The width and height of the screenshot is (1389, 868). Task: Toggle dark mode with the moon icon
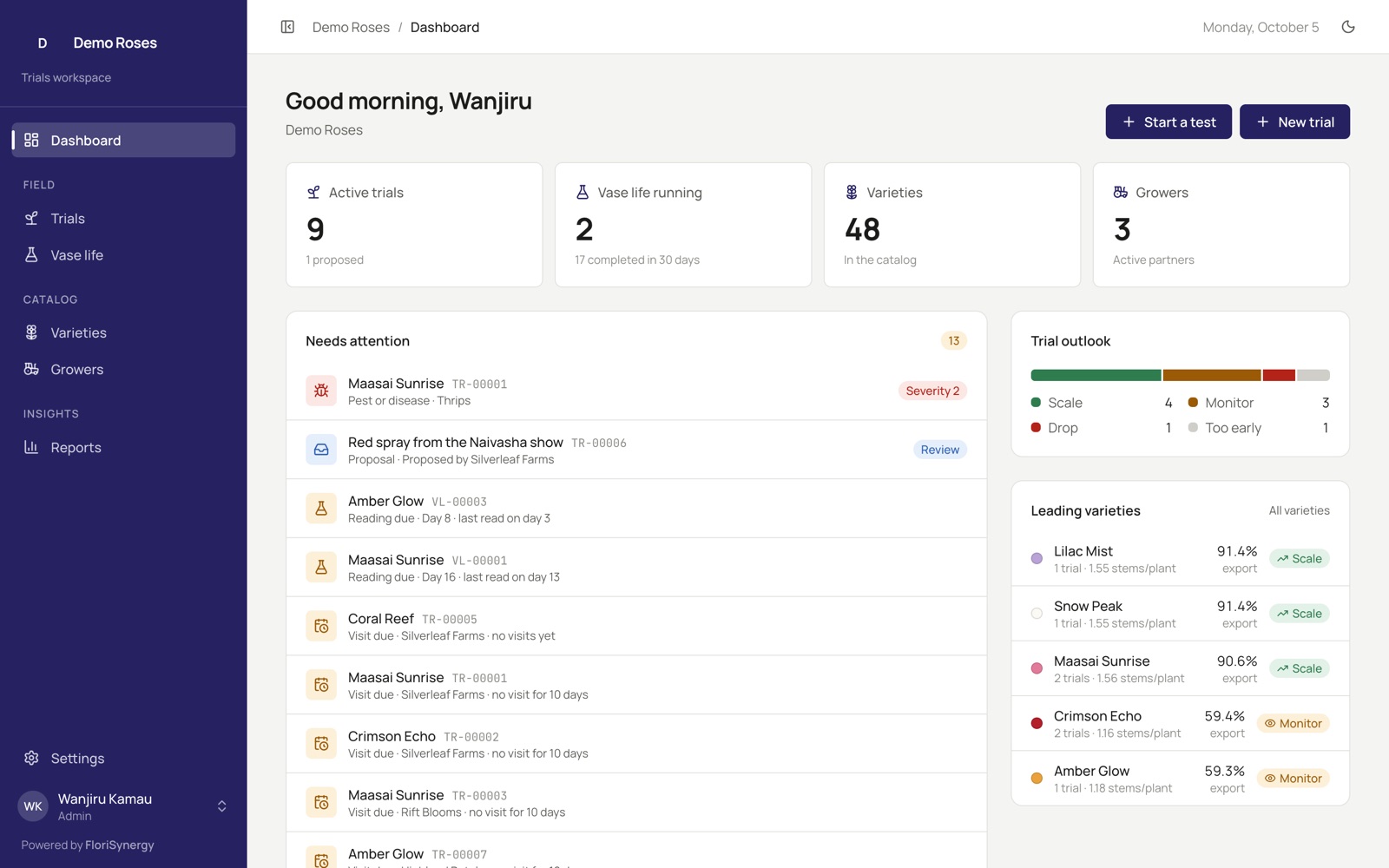(1348, 27)
